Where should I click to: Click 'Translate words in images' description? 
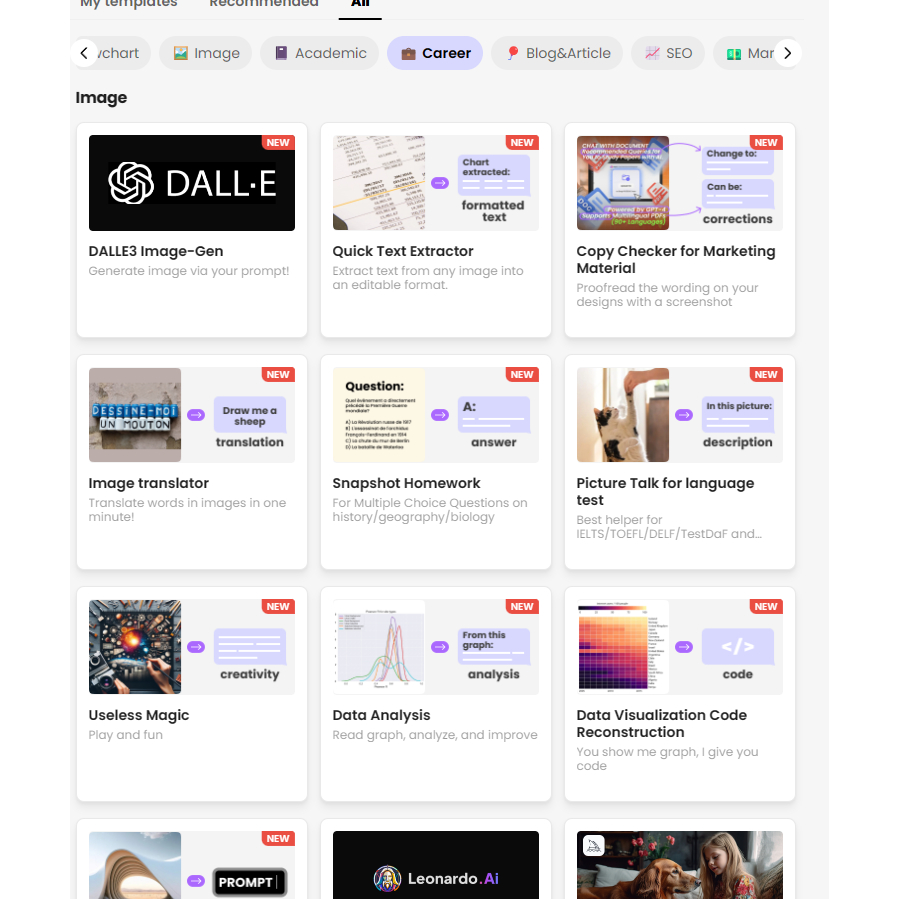coord(187,510)
